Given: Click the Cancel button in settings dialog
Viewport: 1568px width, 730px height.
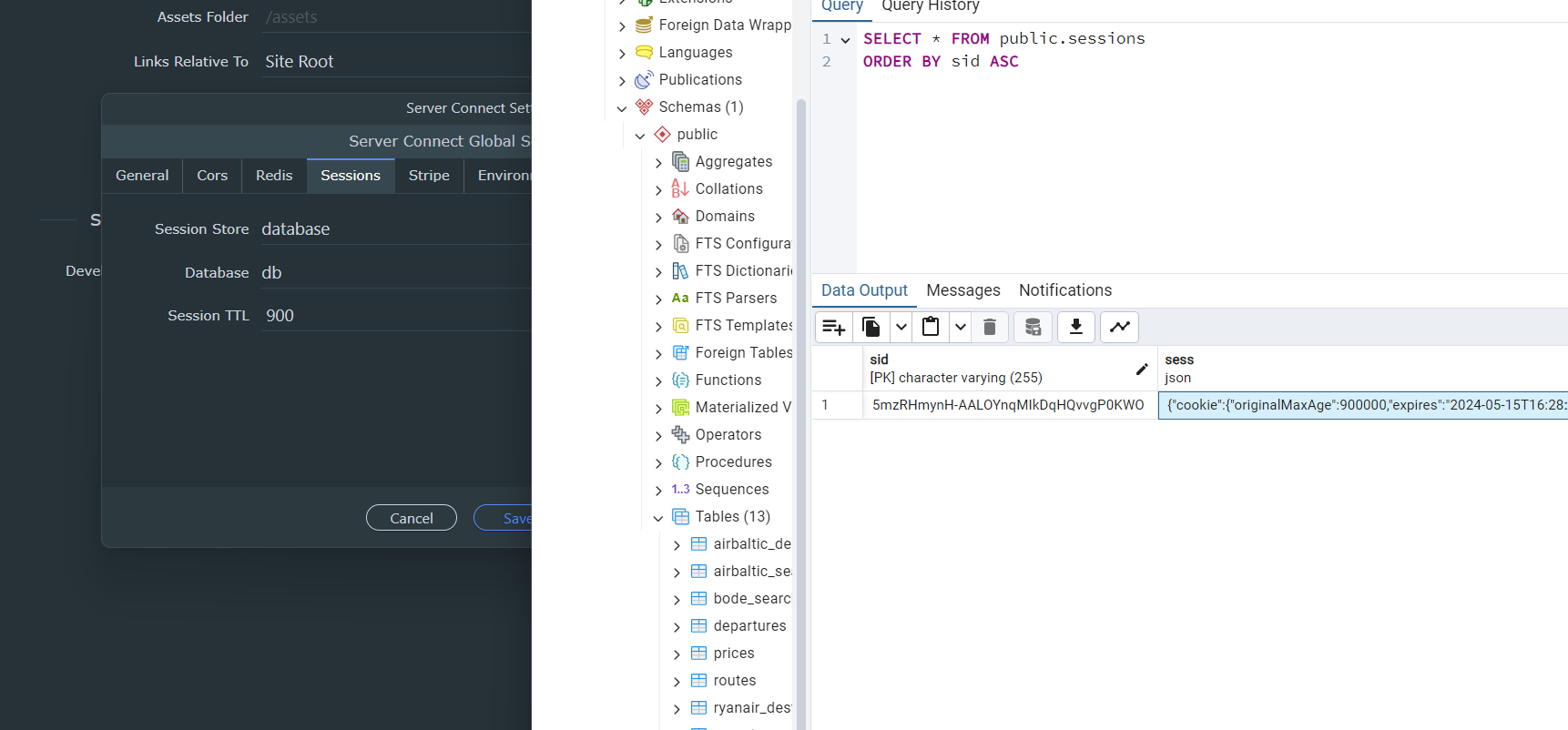Looking at the screenshot, I should 412,518.
